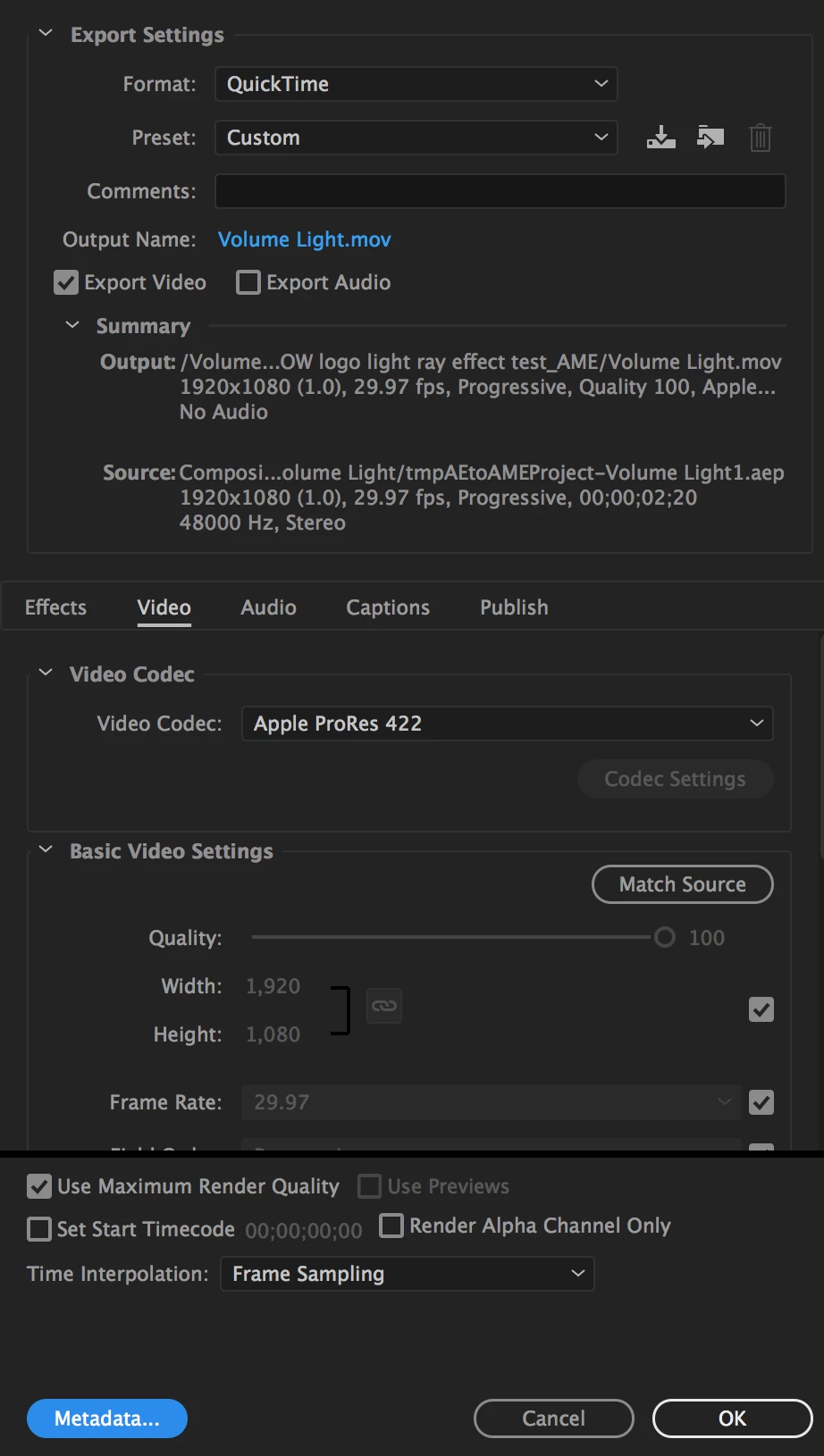Open Time Interpolation dropdown Frame Sampling
The height and width of the screenshot is (1456, 824).
tap(407, 1274)
